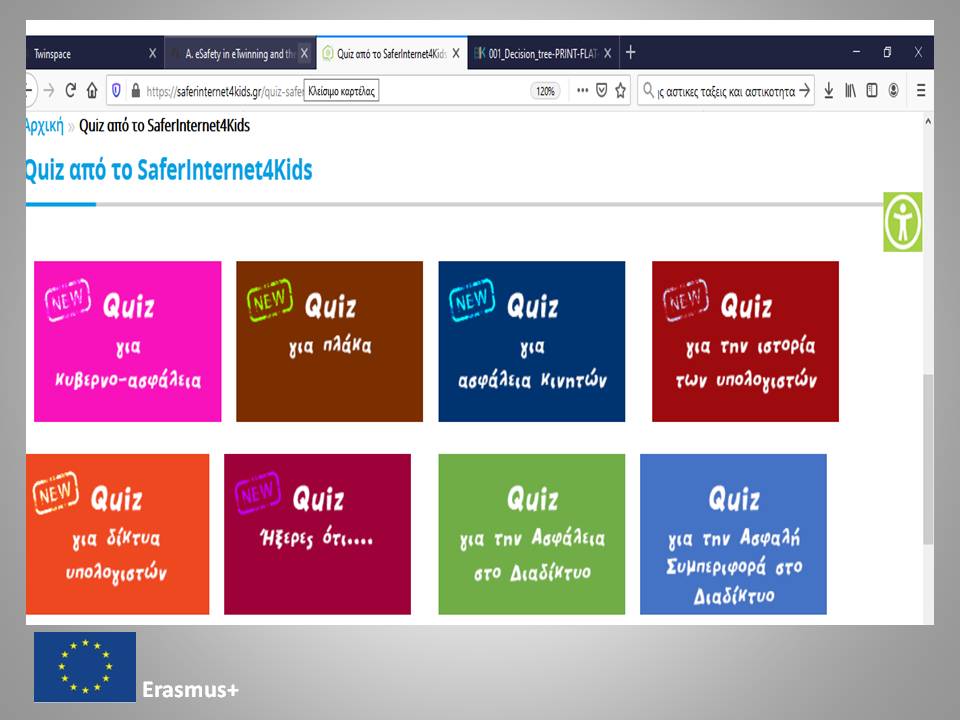Open the downloads arrow icon
The image size is (960, 720).
828,91
